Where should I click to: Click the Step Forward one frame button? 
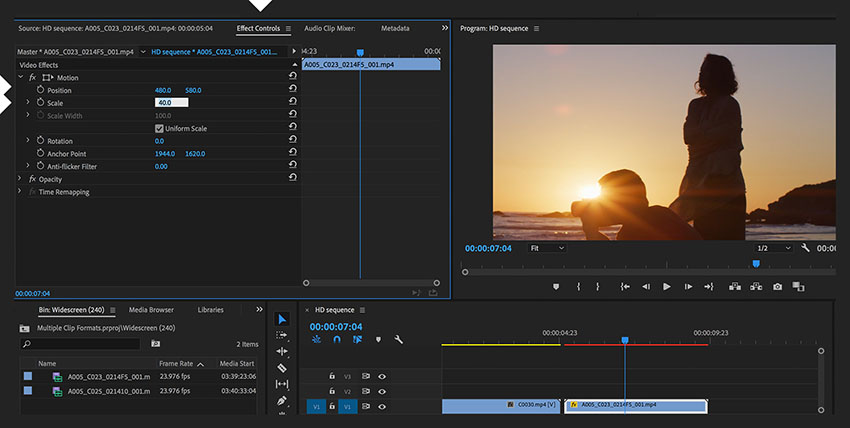(688, 287)
